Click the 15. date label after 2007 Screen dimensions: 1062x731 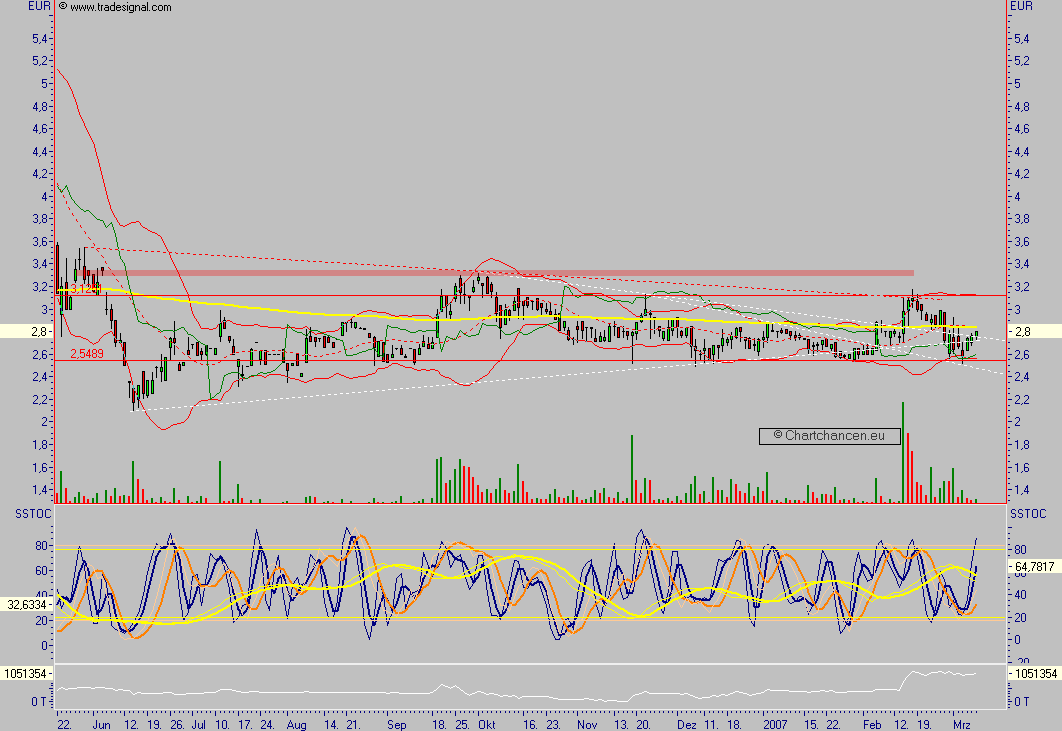(811, 724)
